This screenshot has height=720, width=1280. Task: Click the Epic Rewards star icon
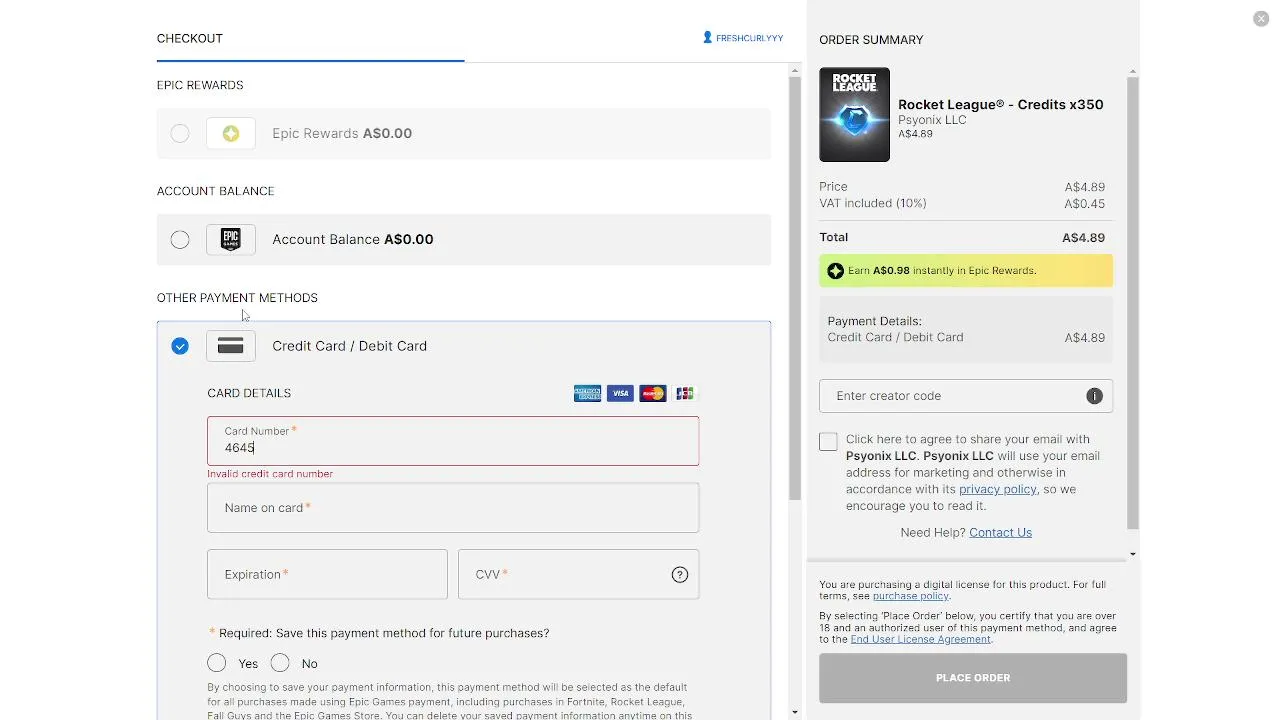click(231, 134)
